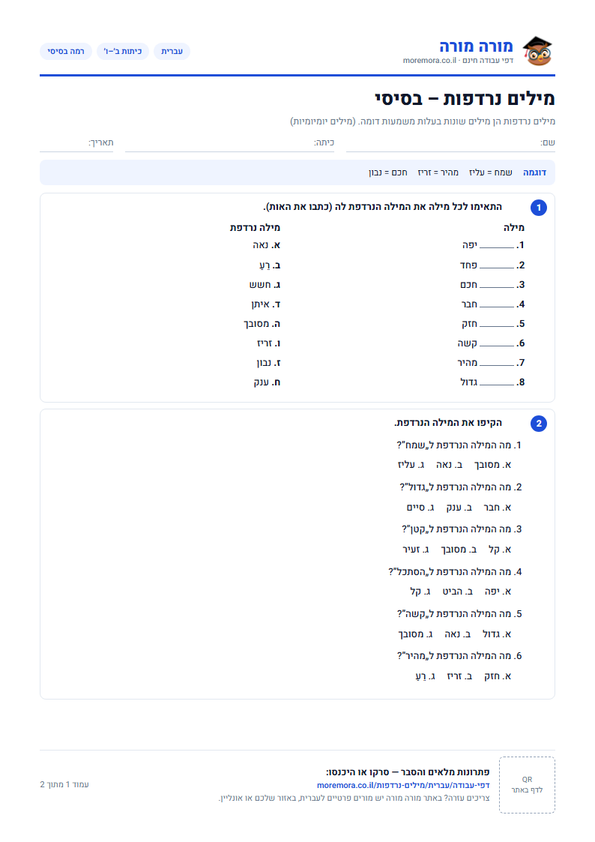Choose answer ג. עליז for question 1
This screenshot has height=842, width=595.
(411, 465)
